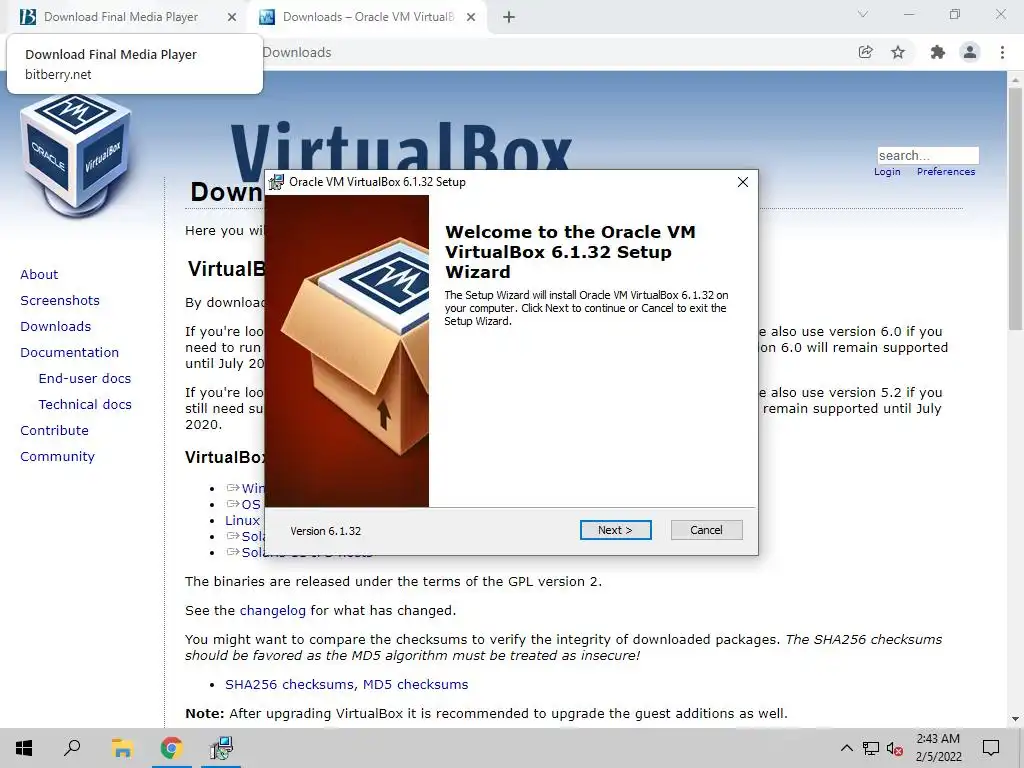Image resolution: width=1024 pixels, height=768 pixels.
Task: Open the changelog link
Action: point(272,611)
